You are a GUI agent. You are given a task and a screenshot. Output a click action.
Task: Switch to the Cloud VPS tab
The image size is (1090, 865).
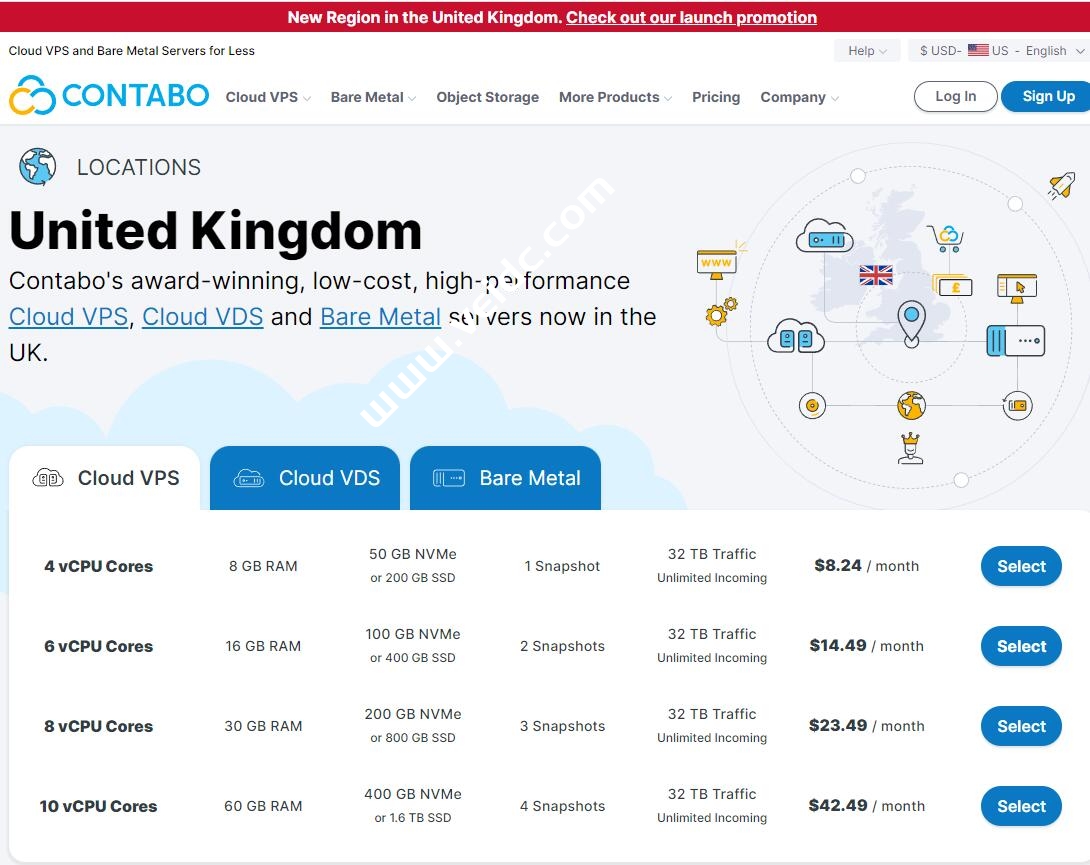click(x=105, y=478)
